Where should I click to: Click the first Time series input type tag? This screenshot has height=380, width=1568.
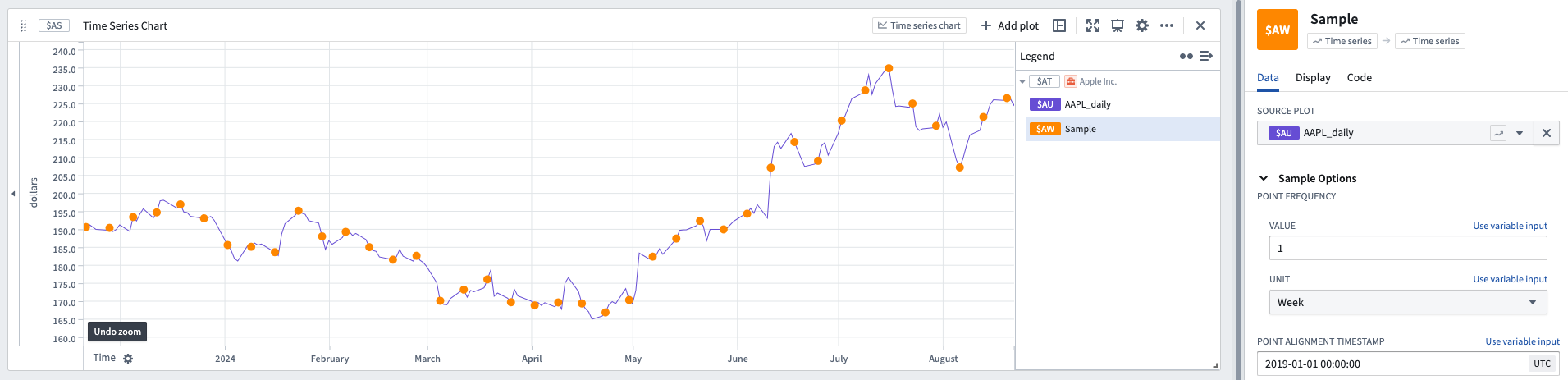point(1342,41)
